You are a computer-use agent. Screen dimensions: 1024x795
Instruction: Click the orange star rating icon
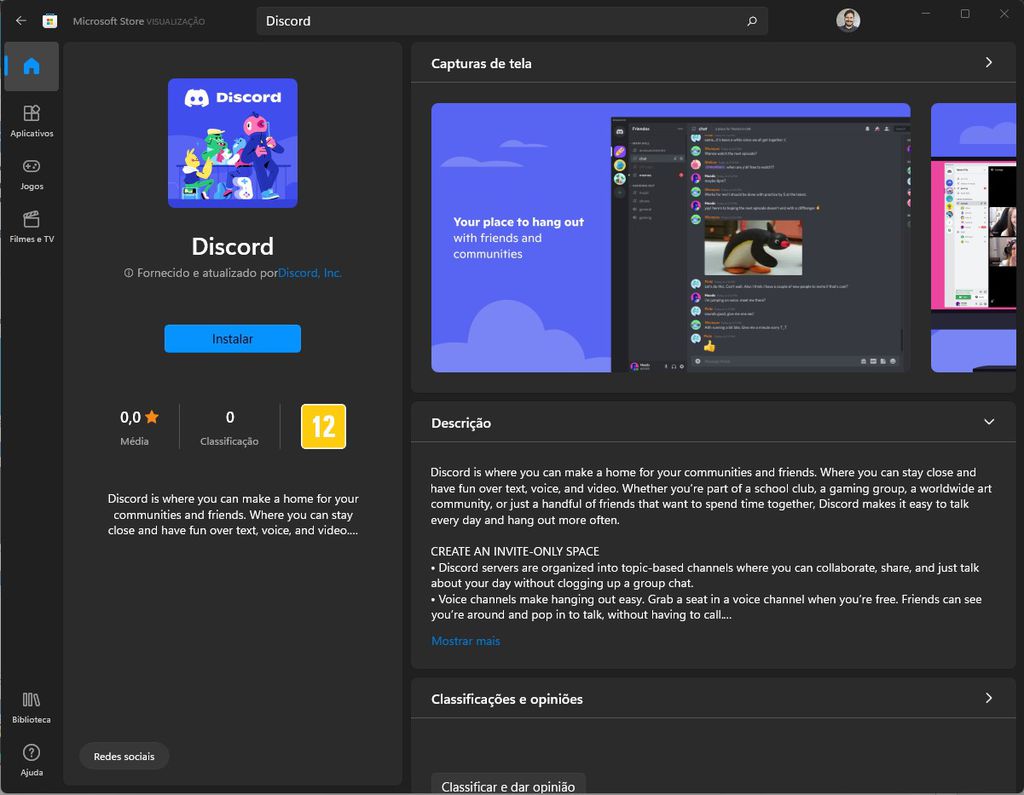pos(152,417)
